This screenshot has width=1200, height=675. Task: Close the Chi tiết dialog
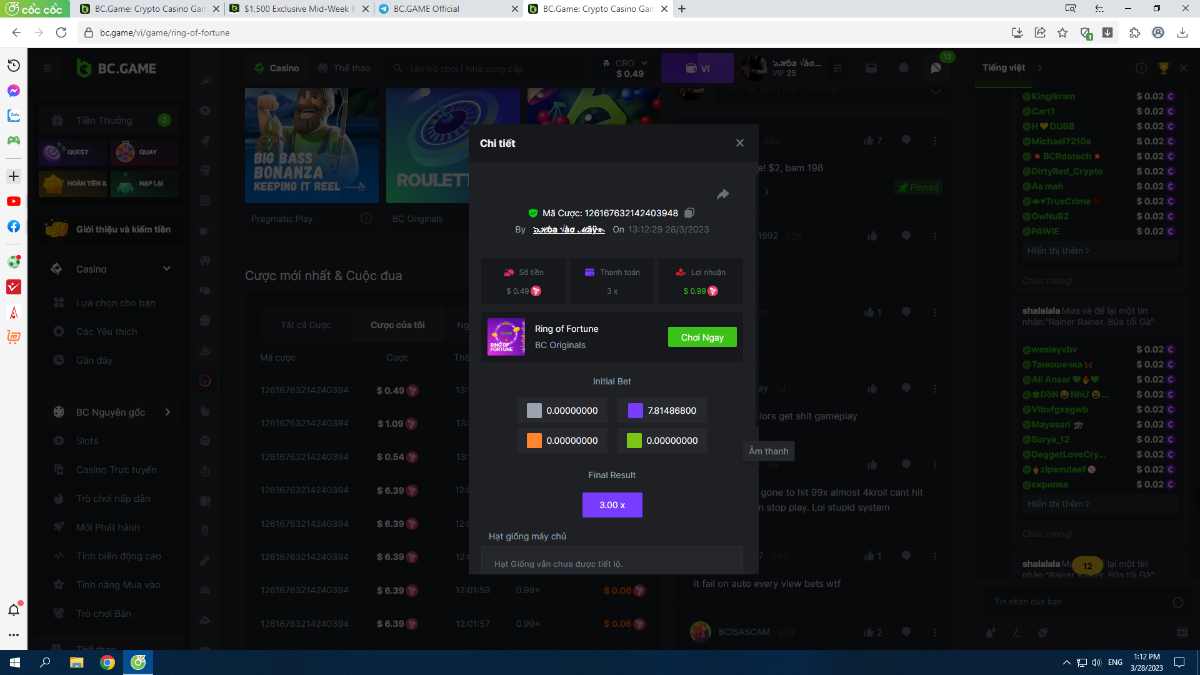740,143
